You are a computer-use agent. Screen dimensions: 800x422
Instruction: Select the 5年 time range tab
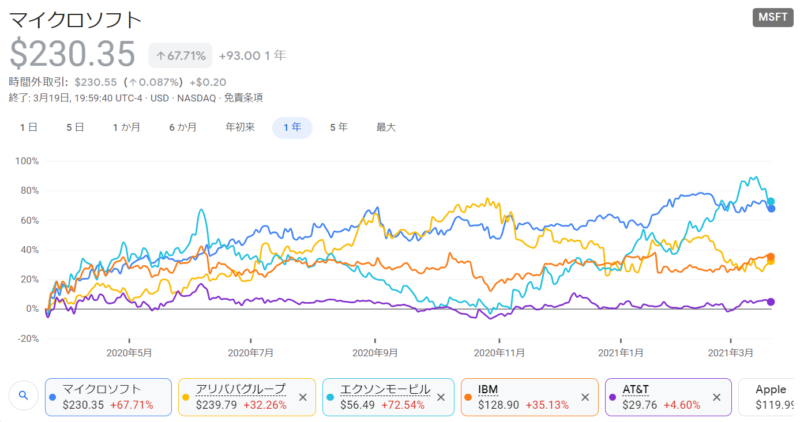[338, 128]
